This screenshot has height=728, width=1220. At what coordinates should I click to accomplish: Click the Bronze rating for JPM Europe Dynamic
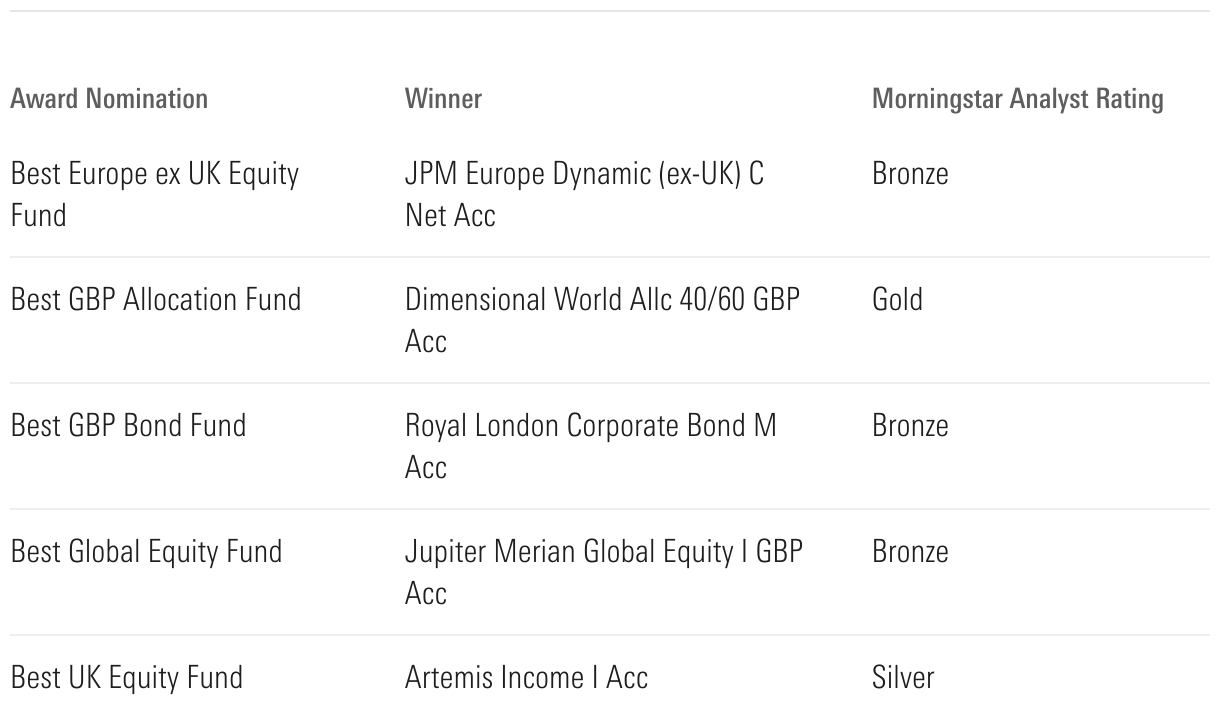910,173
